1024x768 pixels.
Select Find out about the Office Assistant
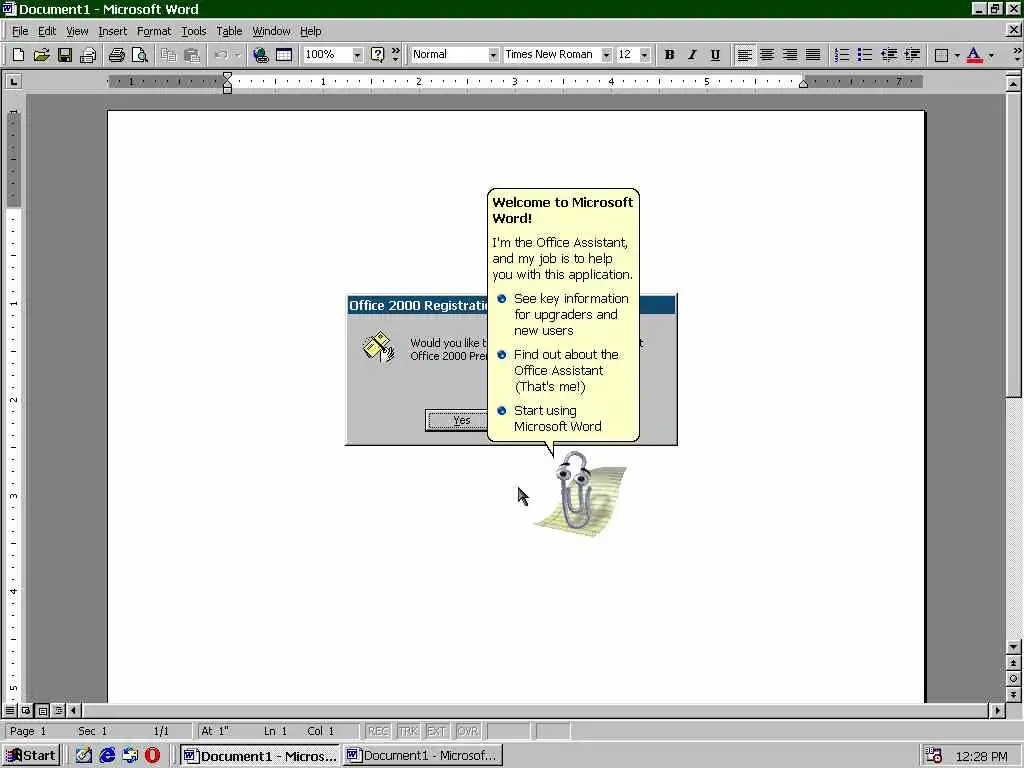(x=559, y=370)
